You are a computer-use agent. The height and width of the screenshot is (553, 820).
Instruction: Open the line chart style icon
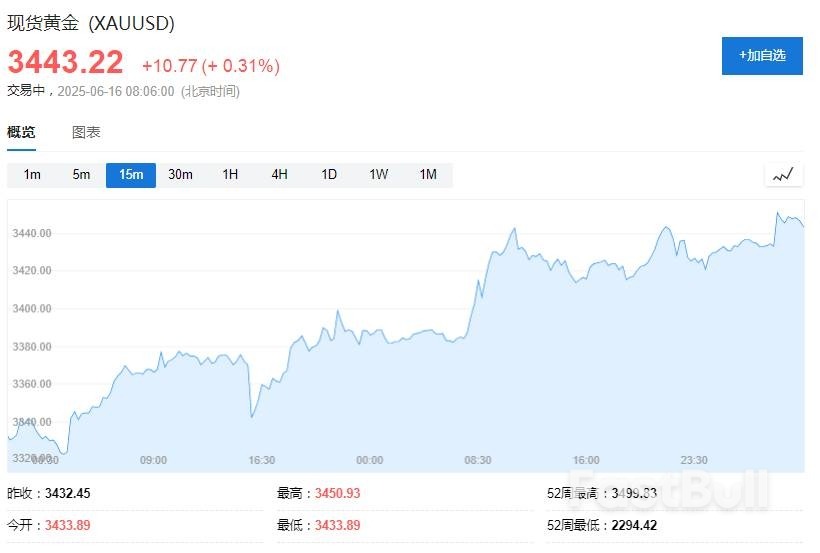[783, 175]
